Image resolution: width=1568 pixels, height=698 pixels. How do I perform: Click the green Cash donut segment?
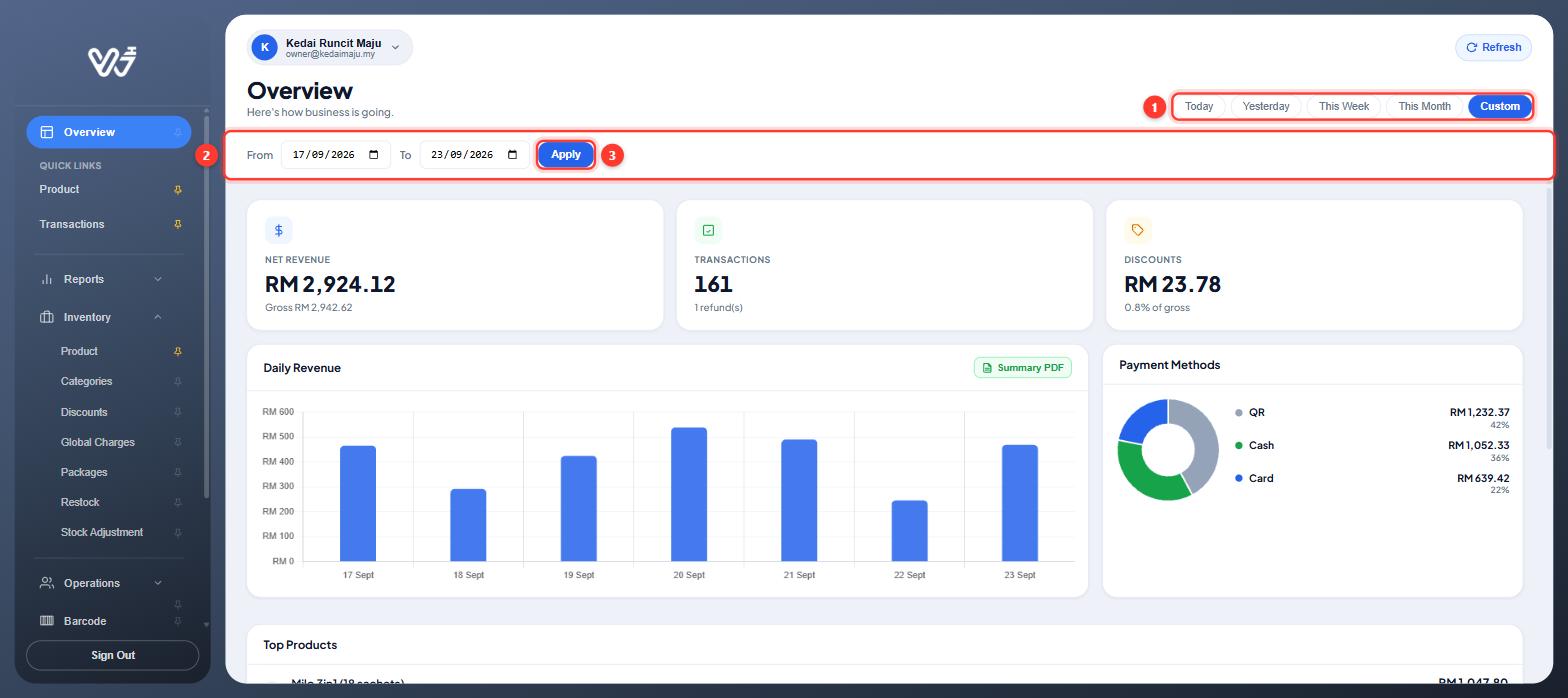[x=1146, y=477]
